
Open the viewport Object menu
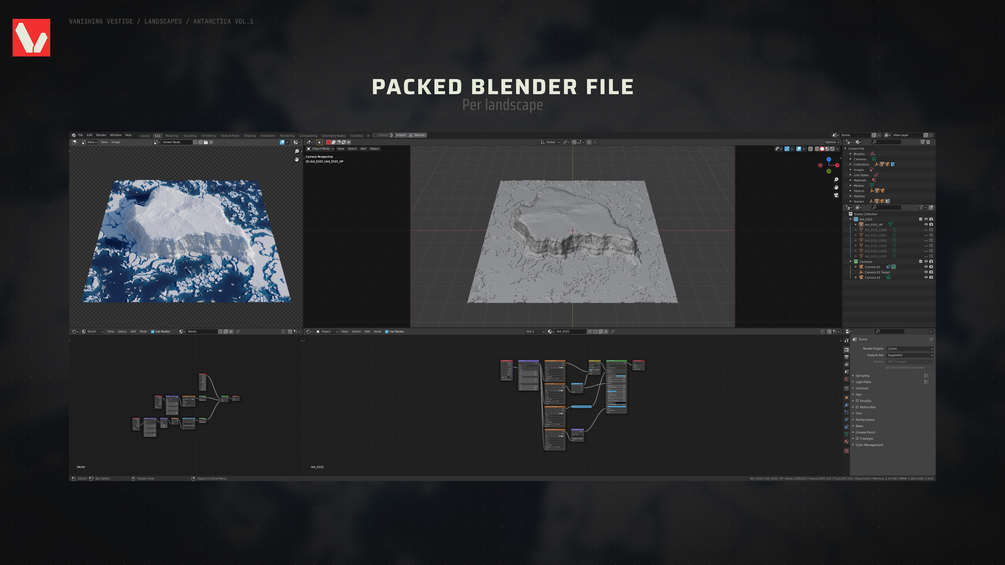pyautogui.click(x=374, y=149)
